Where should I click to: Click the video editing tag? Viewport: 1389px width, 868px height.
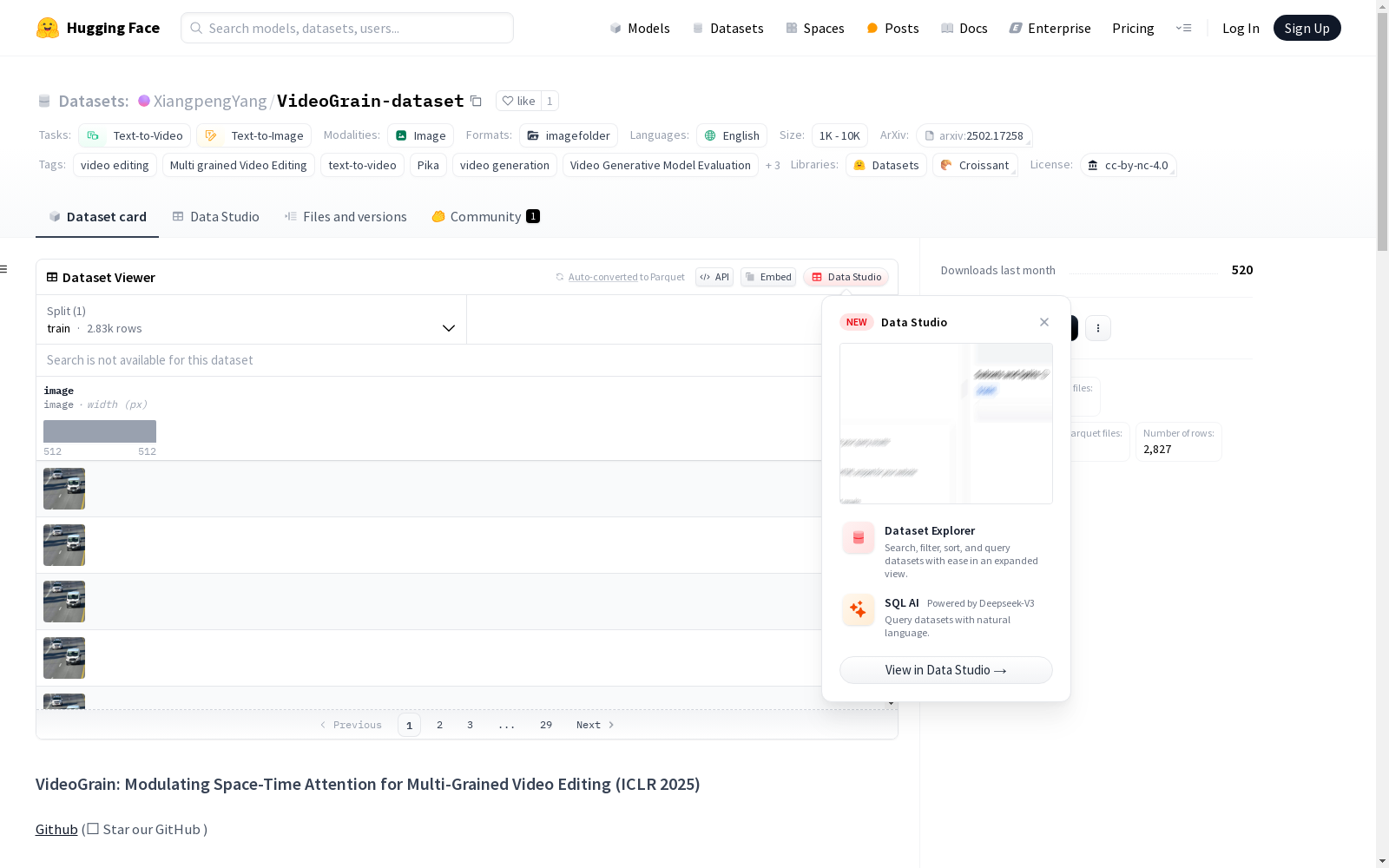click(x=115, y=165)
